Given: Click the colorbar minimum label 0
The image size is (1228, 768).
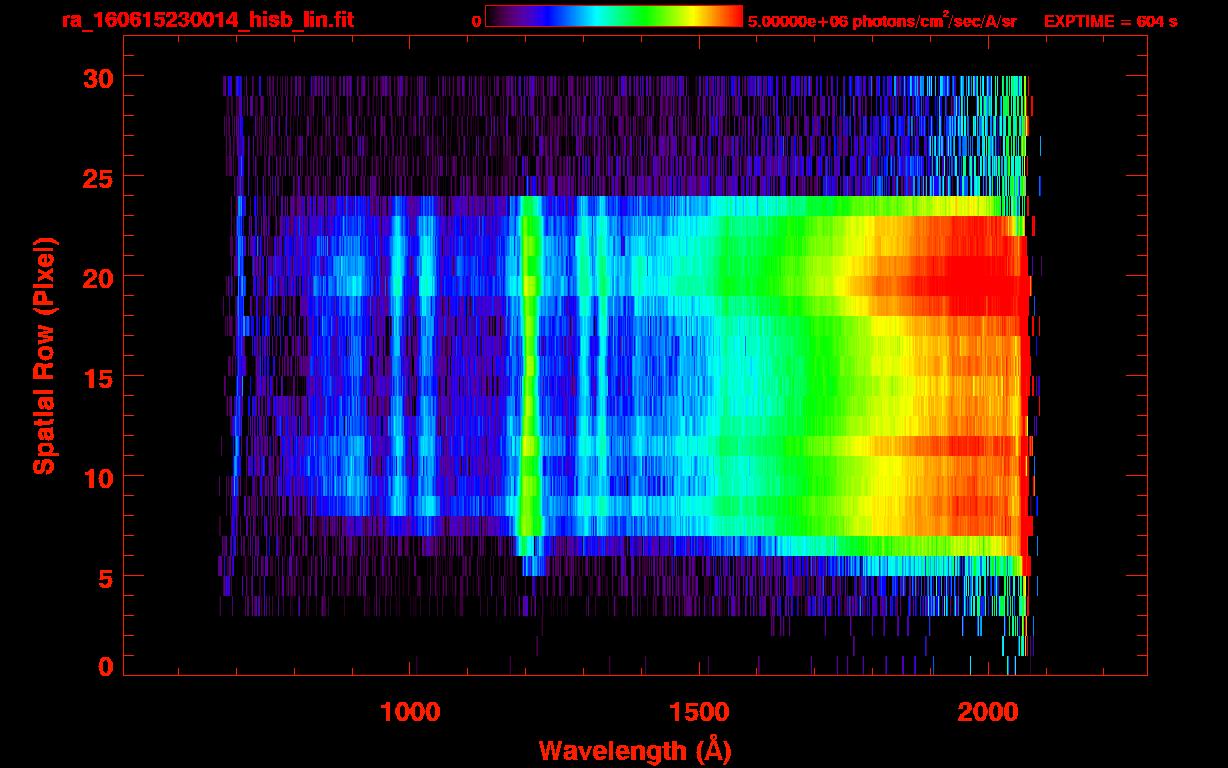Looking at the screenshot, I should 476,21.
